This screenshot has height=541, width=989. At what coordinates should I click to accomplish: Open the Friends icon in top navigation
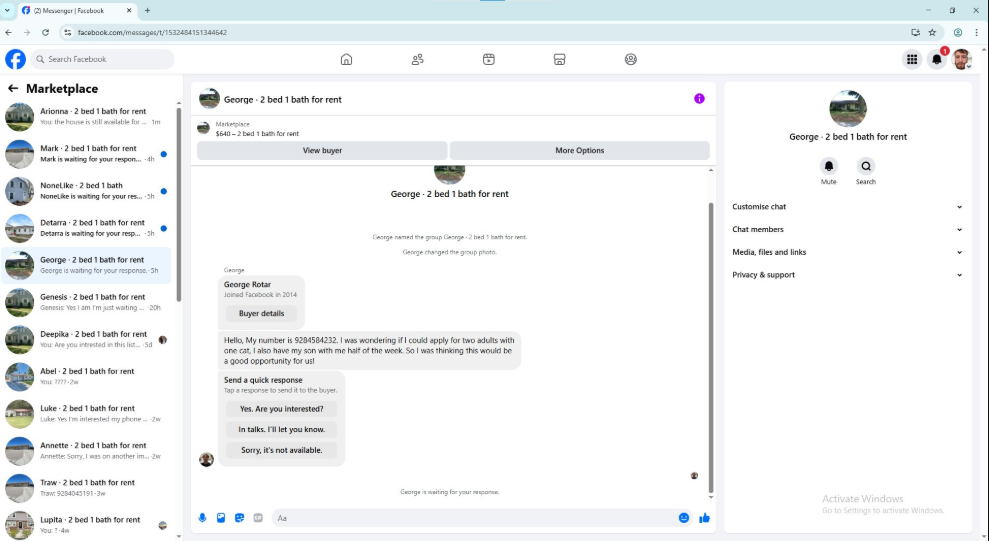click(x=418, y=59)
